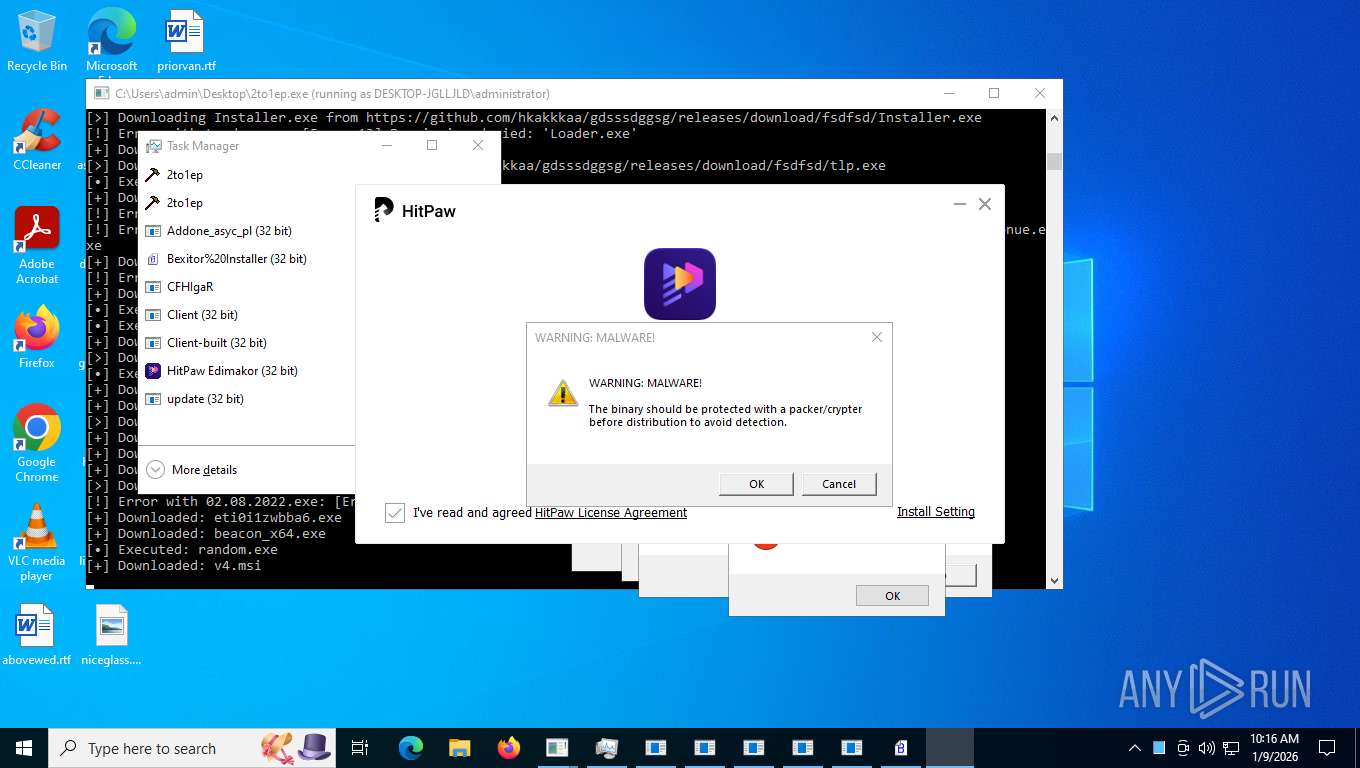This screenshot has width=1360, height=768.
Task: Click the console window title bar icon
Action: point(101,93)
